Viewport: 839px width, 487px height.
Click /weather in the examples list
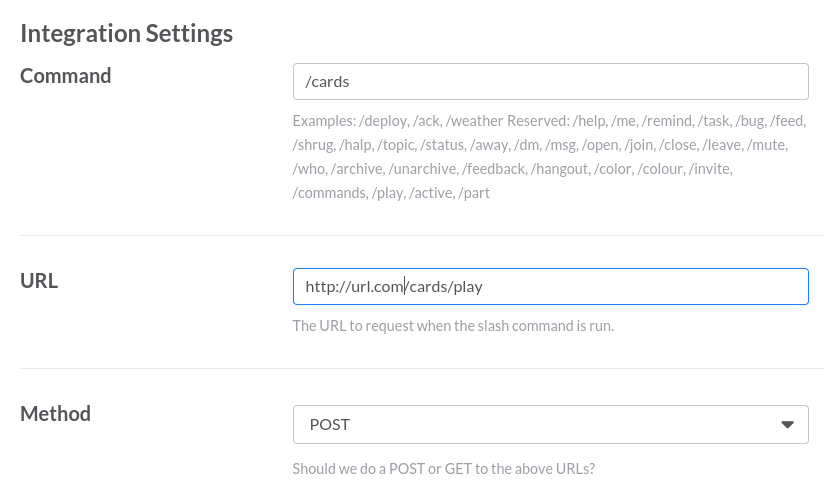pyautogui.click(x=475, y=121)
